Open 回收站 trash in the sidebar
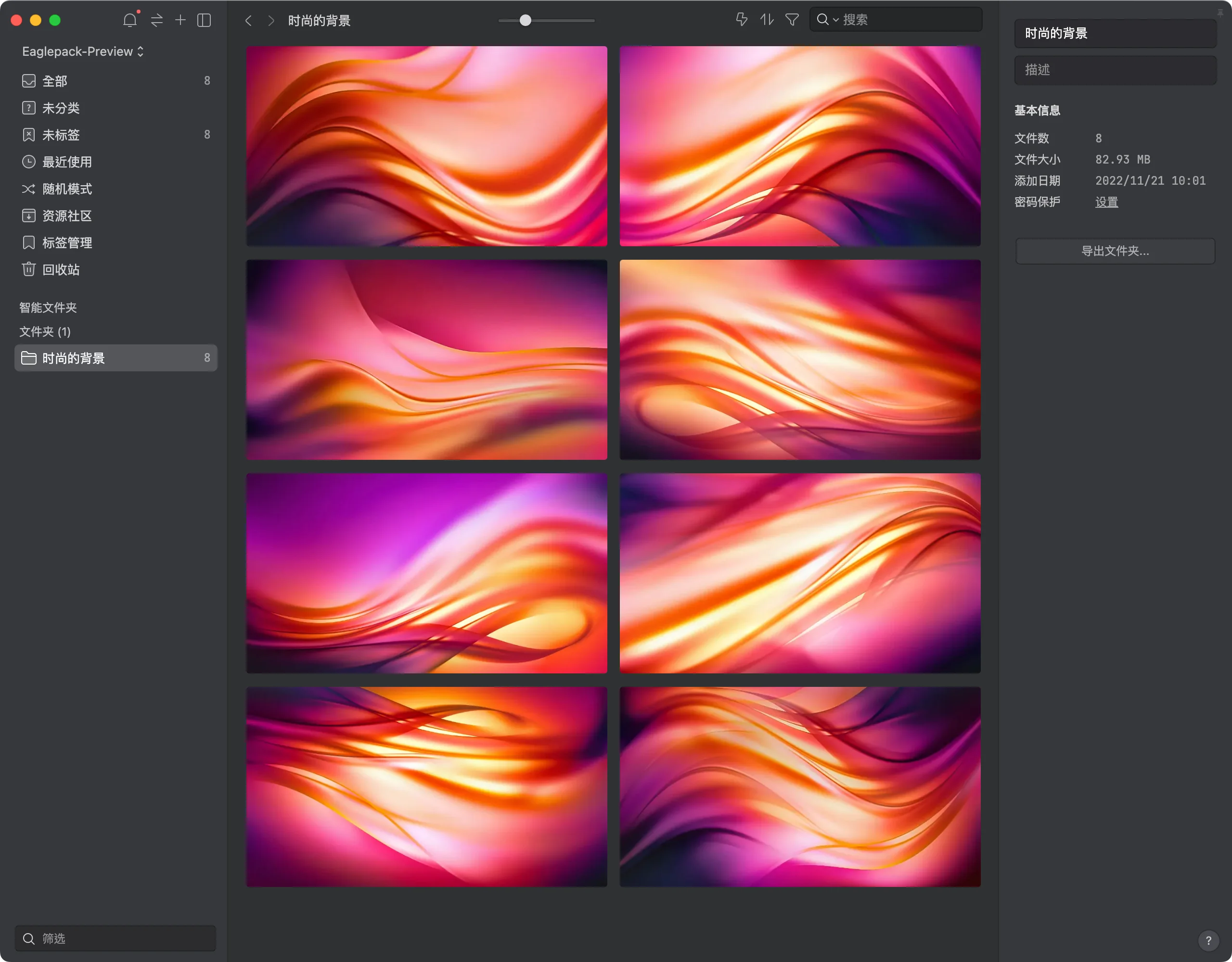This screenshot has width=1232, height=962. click(x=115, y=269)
